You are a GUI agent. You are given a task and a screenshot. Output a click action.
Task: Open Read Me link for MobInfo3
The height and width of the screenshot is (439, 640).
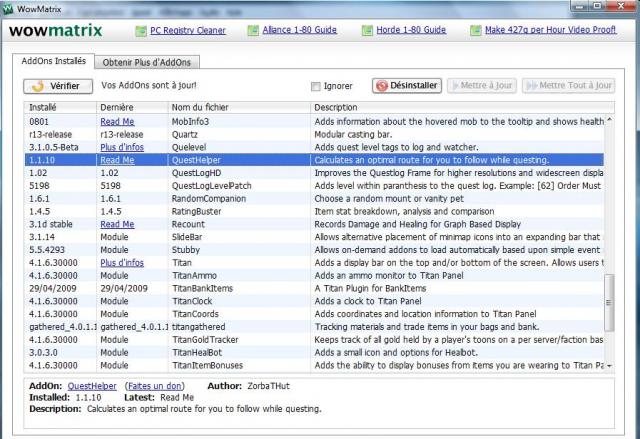(x=118, y=122)
